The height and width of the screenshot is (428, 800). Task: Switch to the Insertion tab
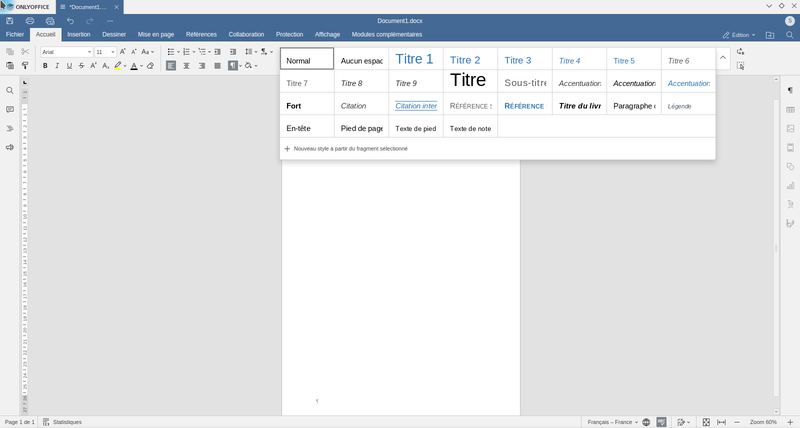click(79, 34)
